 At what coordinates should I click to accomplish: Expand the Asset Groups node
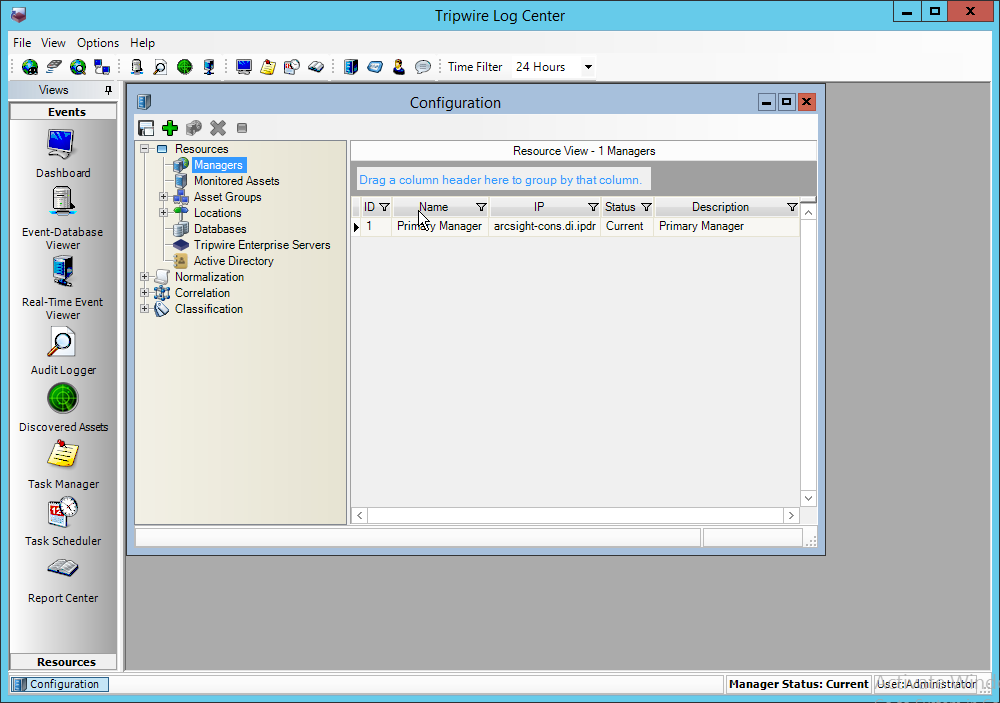click(x=164, y=196)
